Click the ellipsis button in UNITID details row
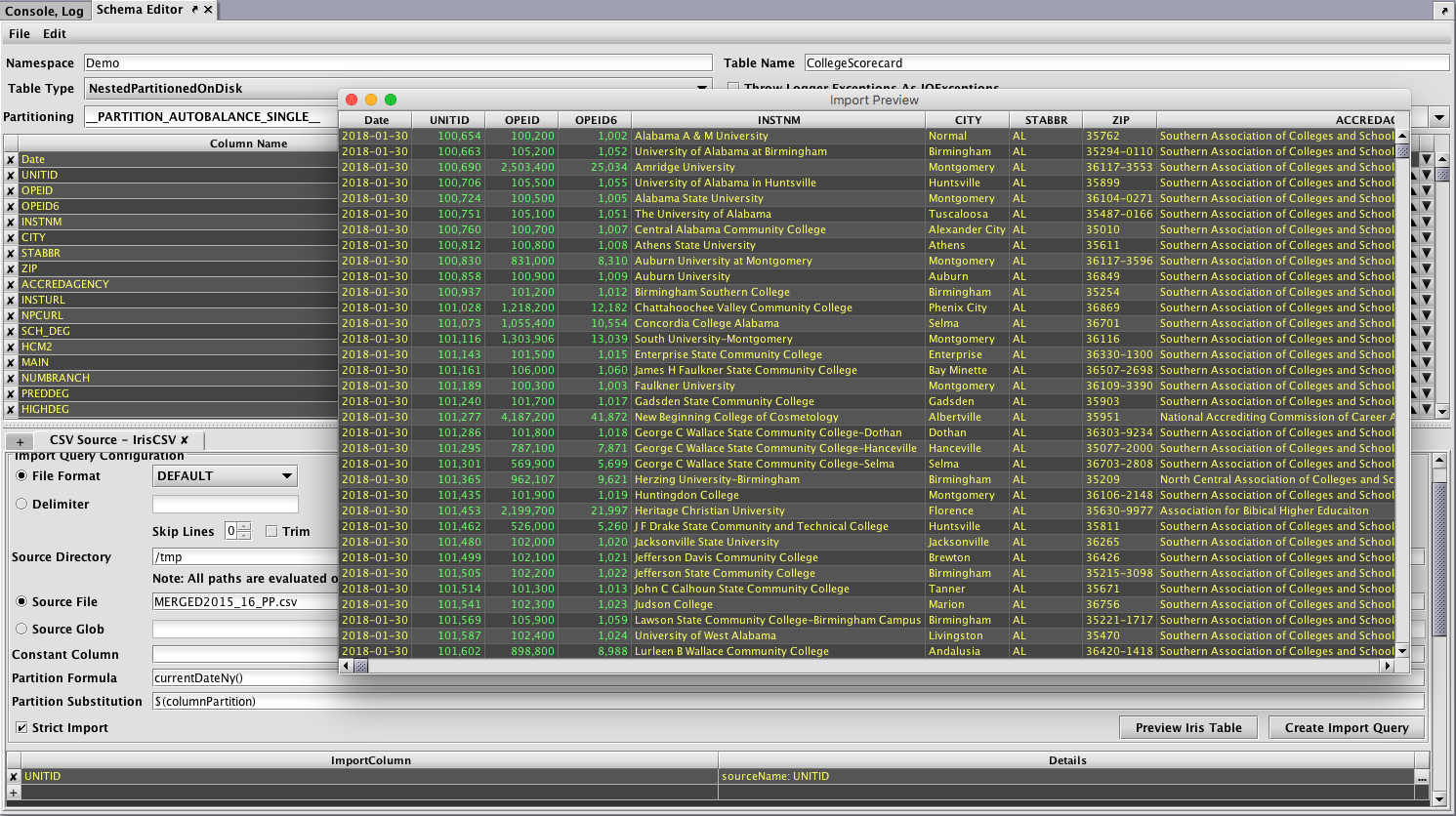Viewport: 1456px width, 816px height. [x=1422, y=777]
